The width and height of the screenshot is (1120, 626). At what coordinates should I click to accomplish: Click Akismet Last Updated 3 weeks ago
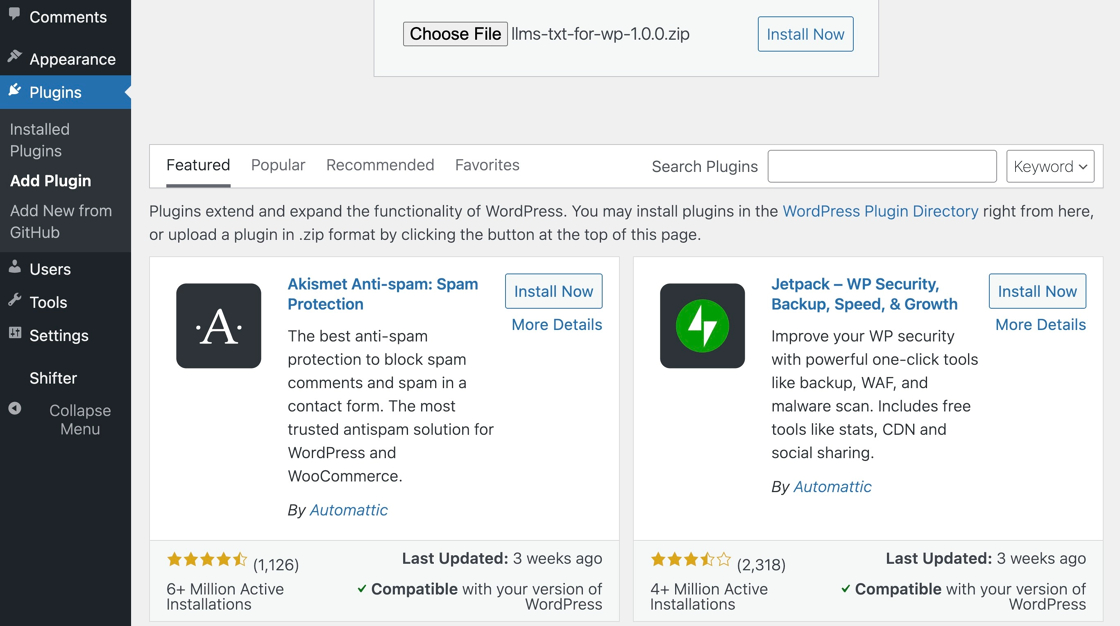[502, 559]
